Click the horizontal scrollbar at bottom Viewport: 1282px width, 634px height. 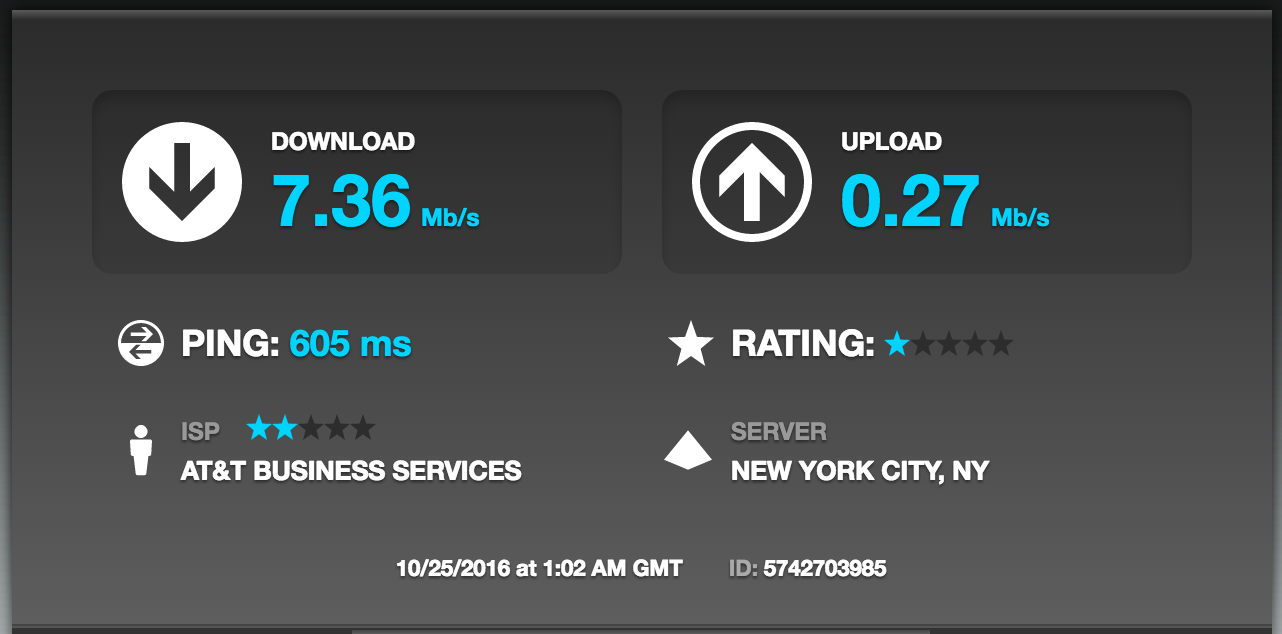pos(641,631)
